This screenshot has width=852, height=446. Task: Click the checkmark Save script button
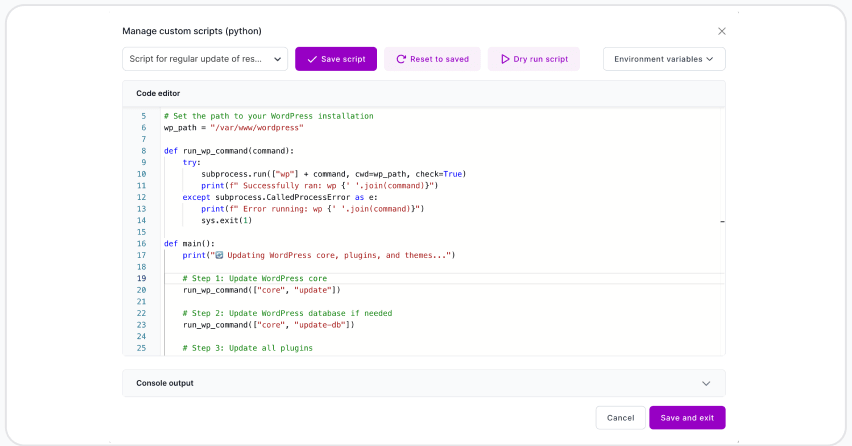coord(312,59)
